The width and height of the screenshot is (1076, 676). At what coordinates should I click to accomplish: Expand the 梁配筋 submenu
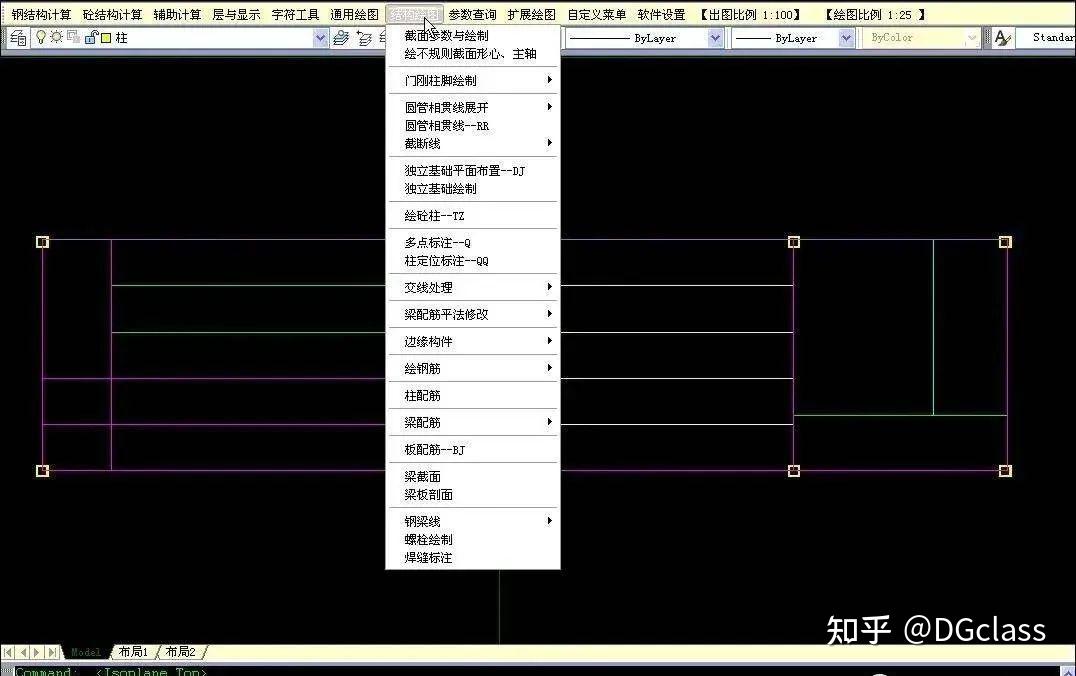click(473, 423)
